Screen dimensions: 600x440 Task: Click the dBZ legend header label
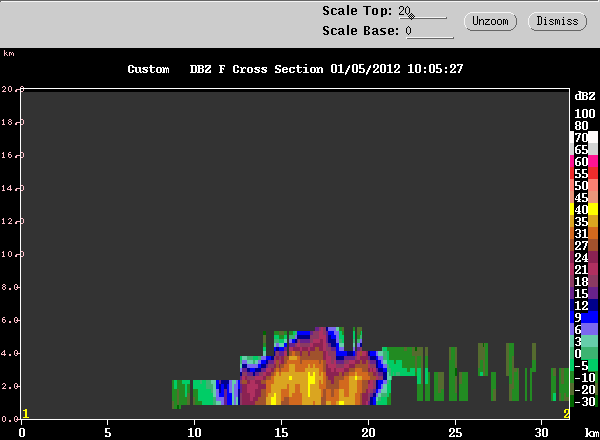pyautogui.click(x=581, y=95)
